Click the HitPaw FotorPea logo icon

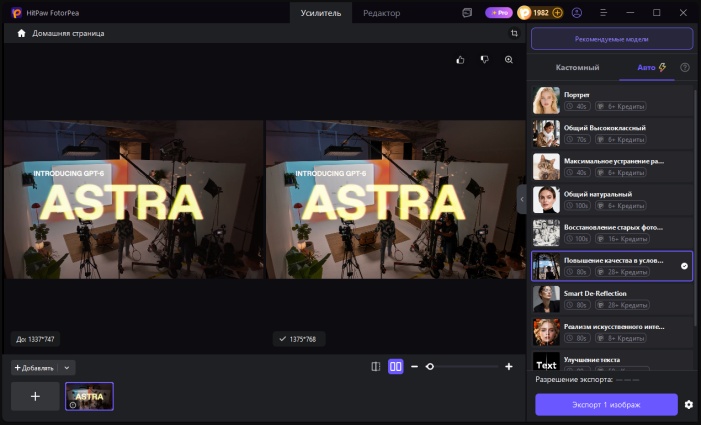tap(17, 13)
